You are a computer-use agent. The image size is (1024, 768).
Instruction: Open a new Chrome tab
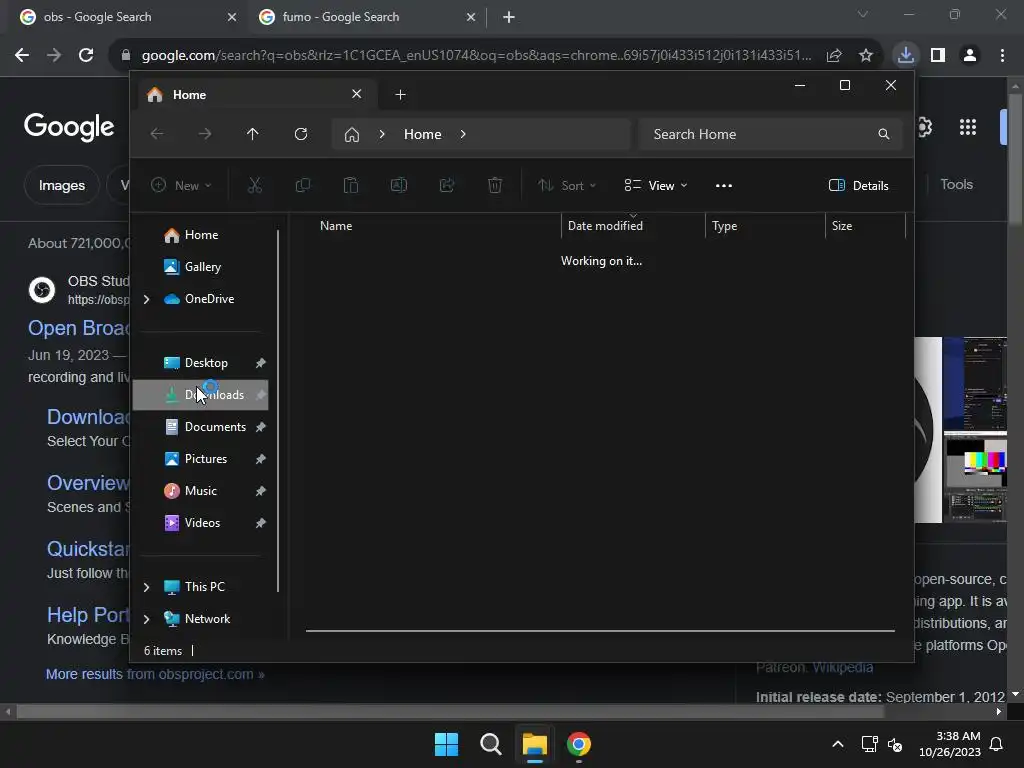[x=509, y=17]
